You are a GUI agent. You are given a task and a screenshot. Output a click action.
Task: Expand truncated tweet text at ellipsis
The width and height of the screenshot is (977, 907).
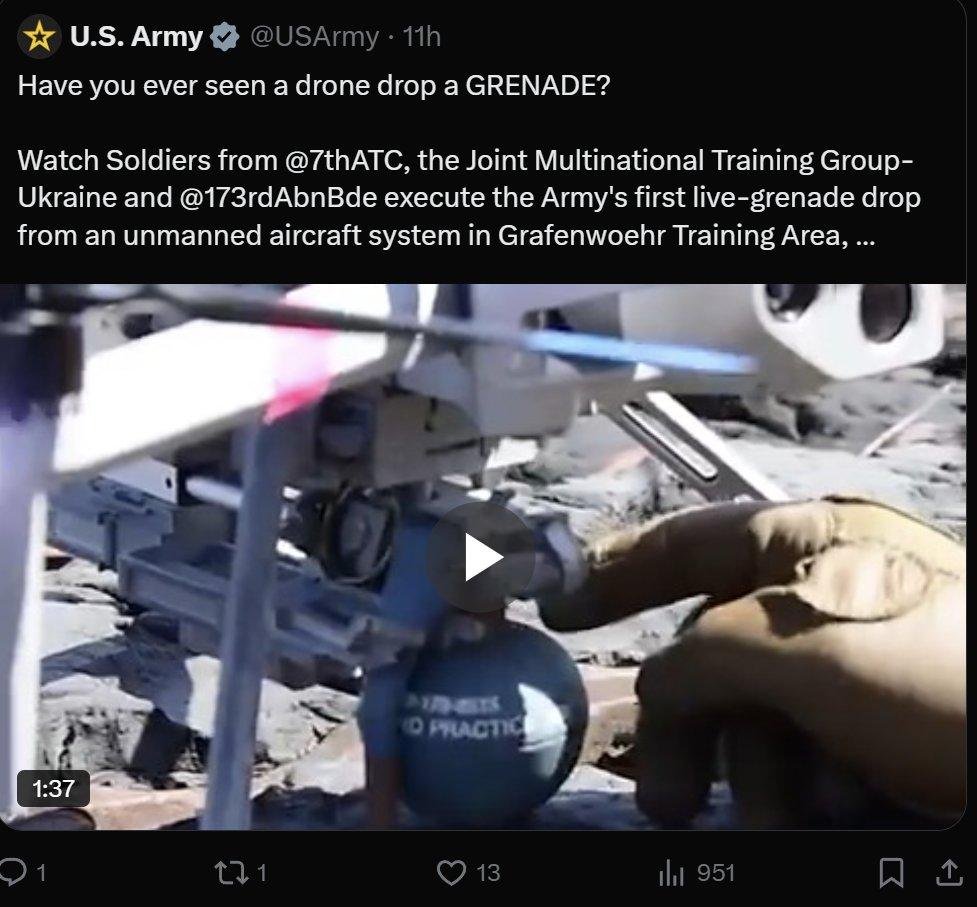click(866, 235)
